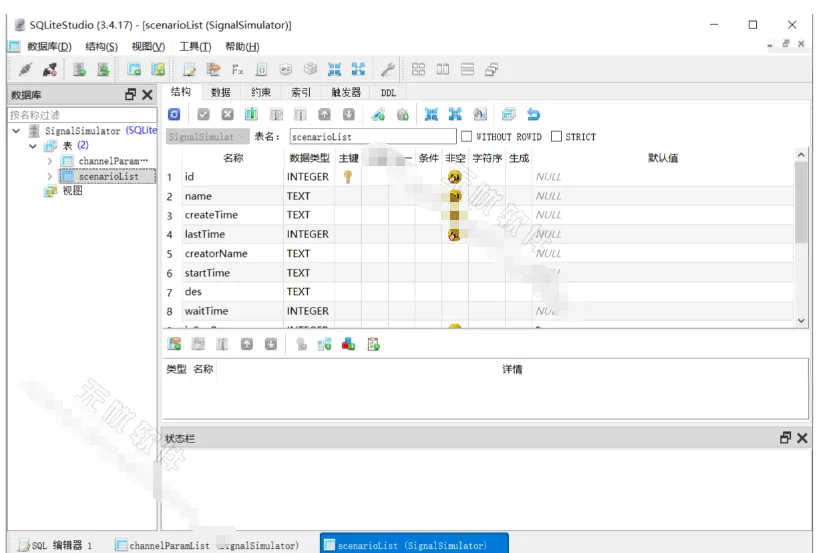
Task: Click the add database icon
Action: point(79,69)
